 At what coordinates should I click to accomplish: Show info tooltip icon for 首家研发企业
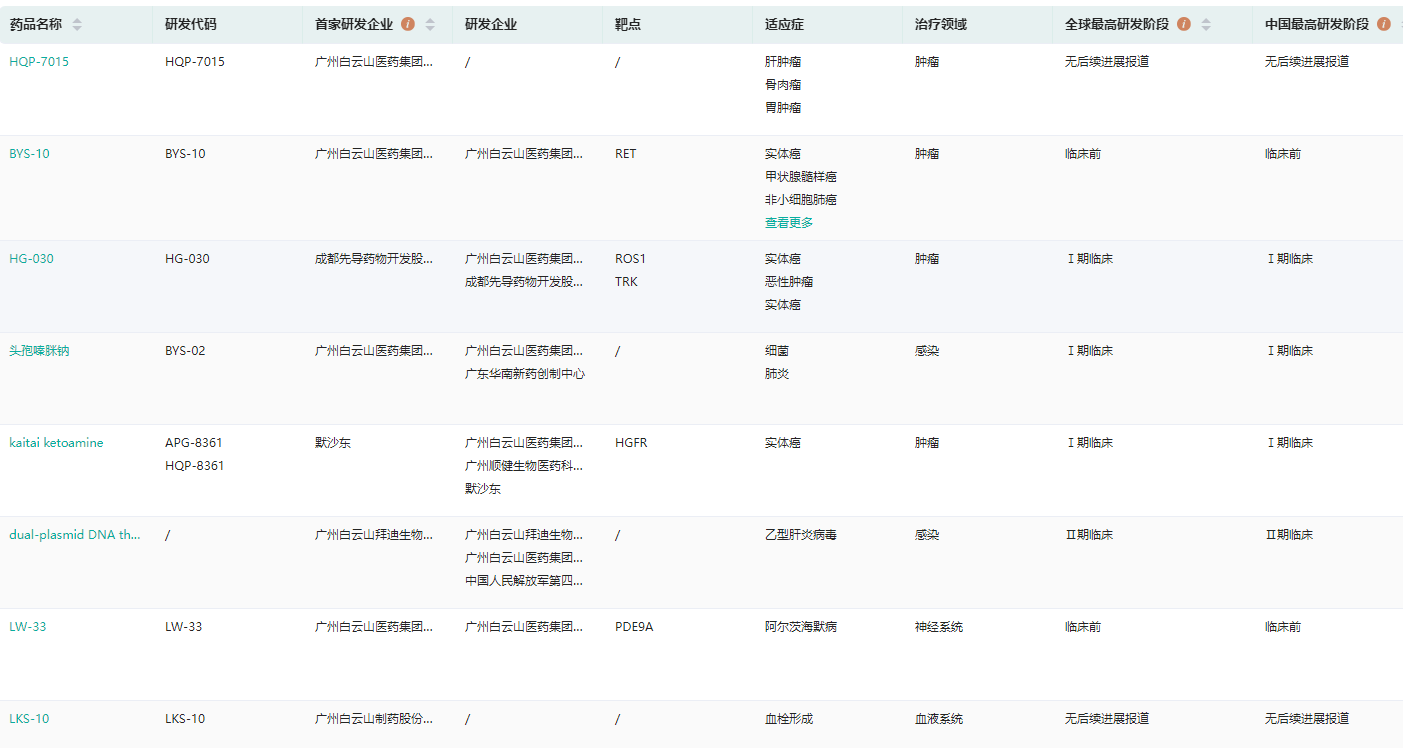pyautogui.click(x=408, y=24)
